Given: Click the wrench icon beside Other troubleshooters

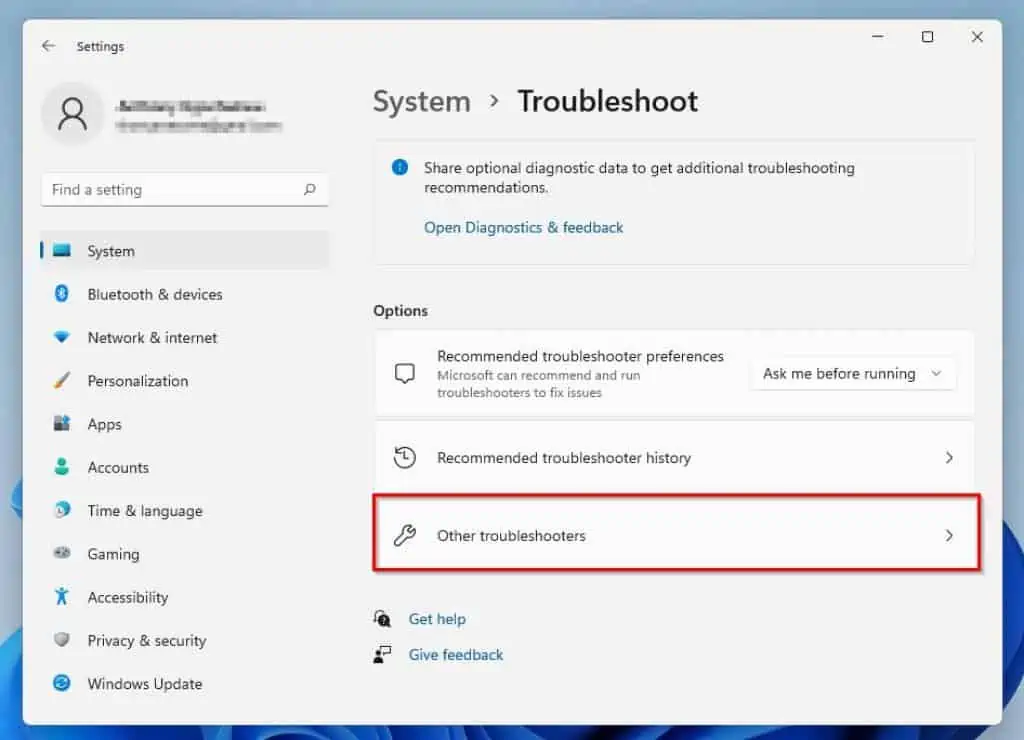Looking at the screenshot, I should [406, 535].
